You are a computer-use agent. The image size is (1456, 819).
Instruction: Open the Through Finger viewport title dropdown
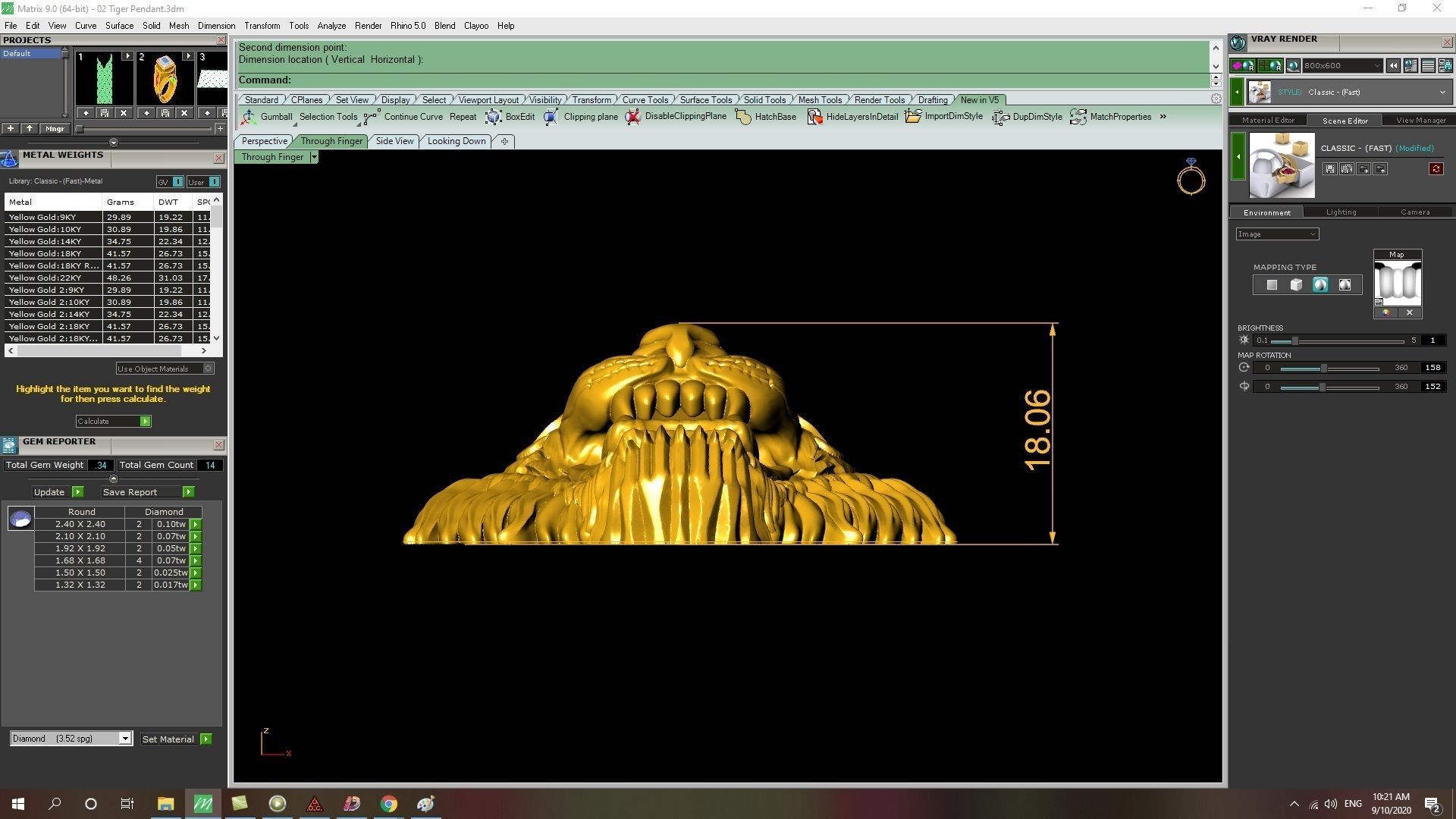(313, 157)
